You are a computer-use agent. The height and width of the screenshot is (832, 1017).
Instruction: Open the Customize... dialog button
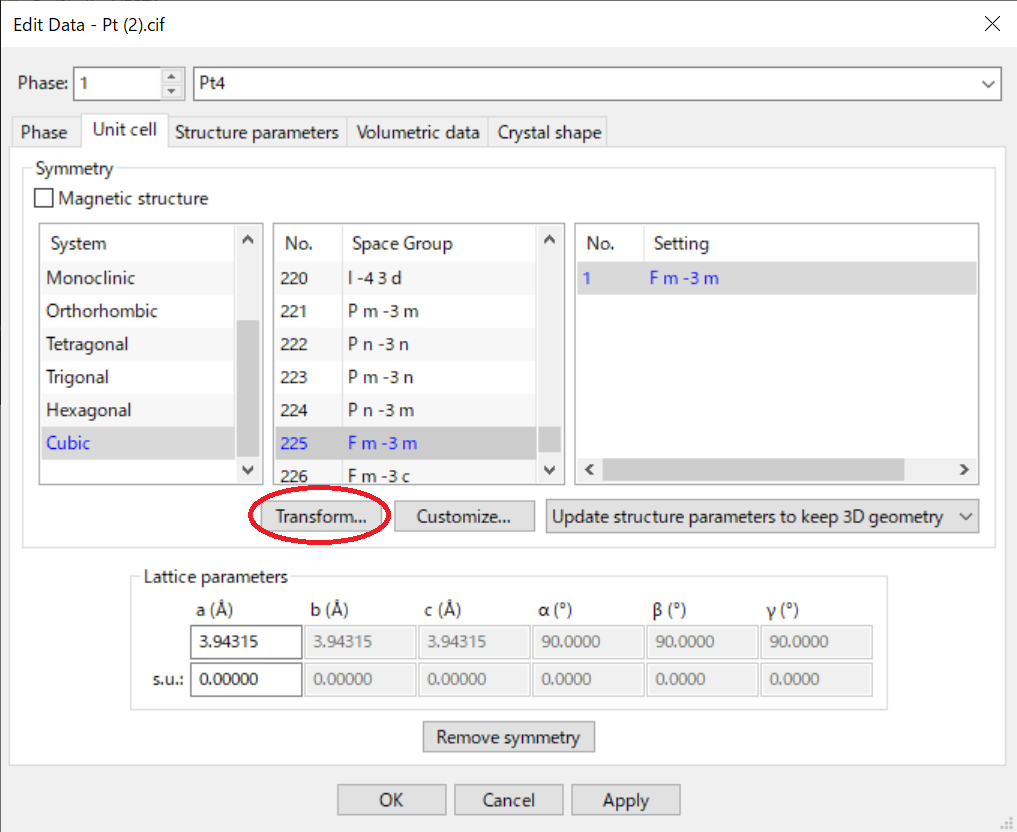pos(464,517)
